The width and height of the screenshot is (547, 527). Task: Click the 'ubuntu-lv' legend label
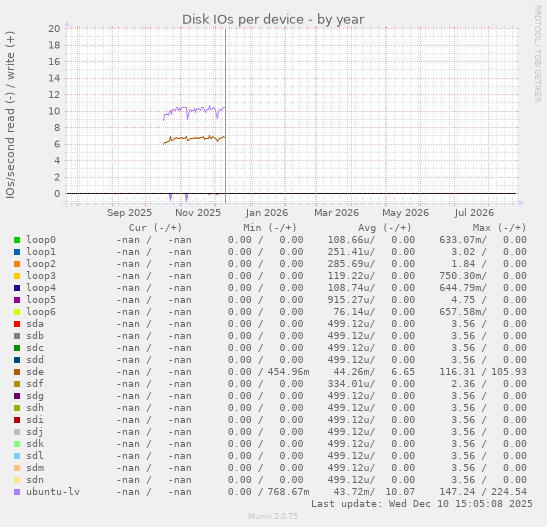(53, 492)
